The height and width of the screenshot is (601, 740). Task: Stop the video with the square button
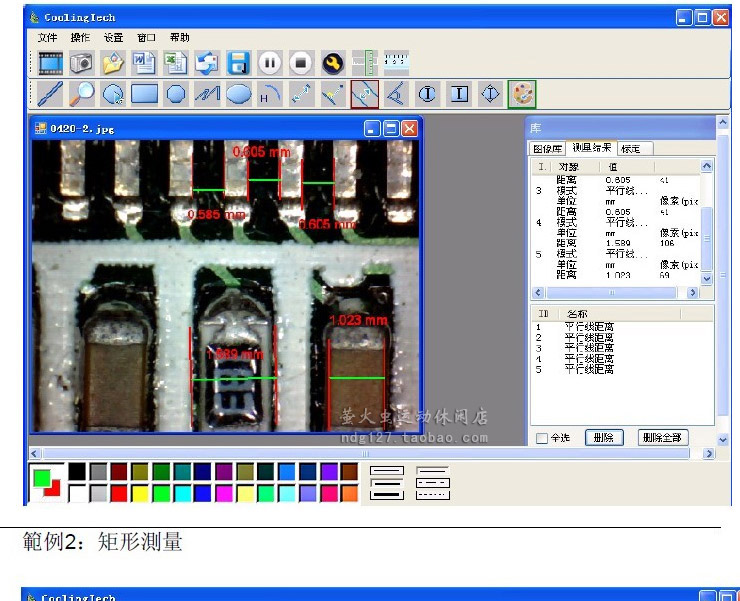point(301,63)
